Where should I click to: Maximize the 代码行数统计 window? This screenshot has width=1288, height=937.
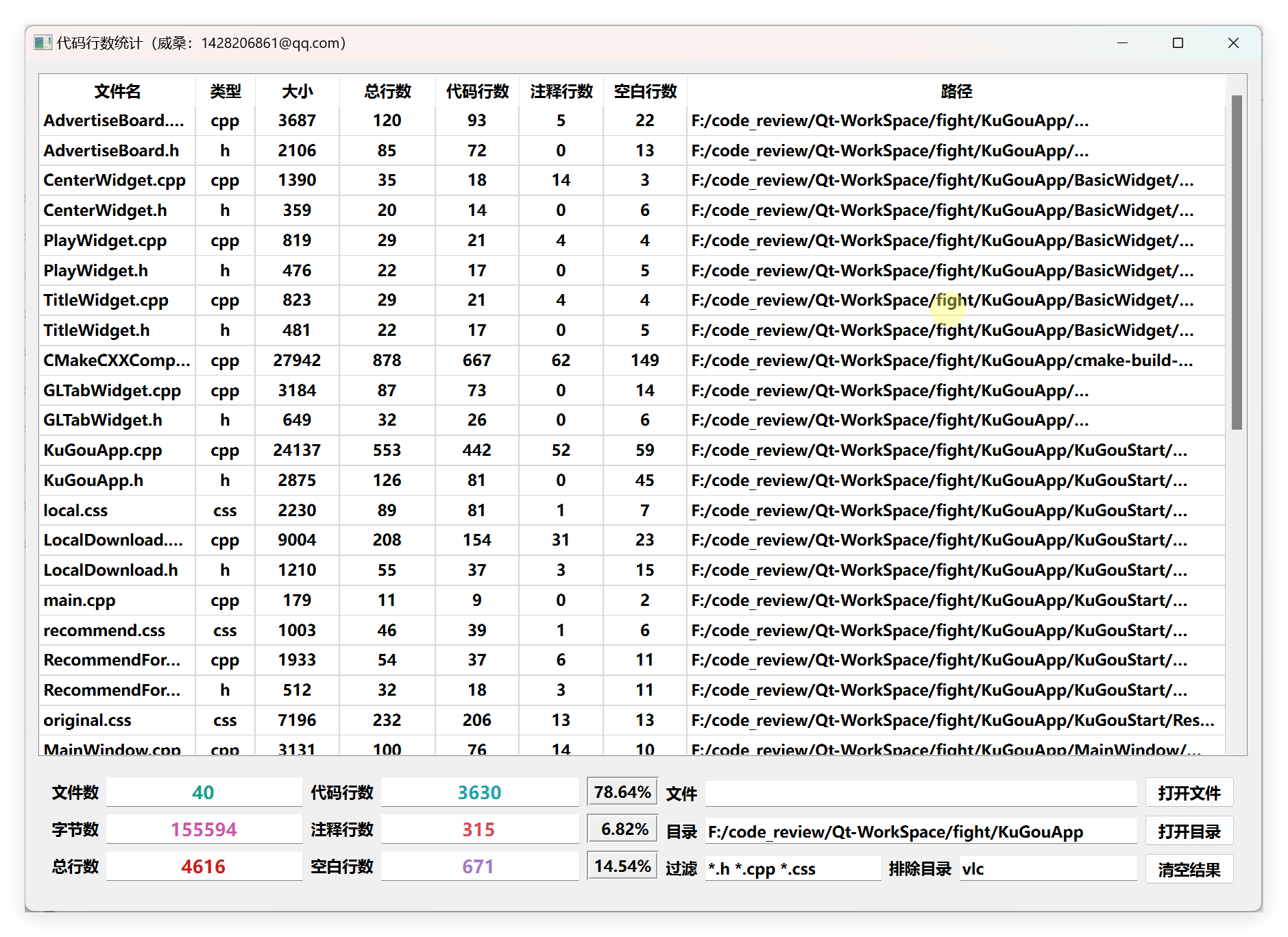1178,42
